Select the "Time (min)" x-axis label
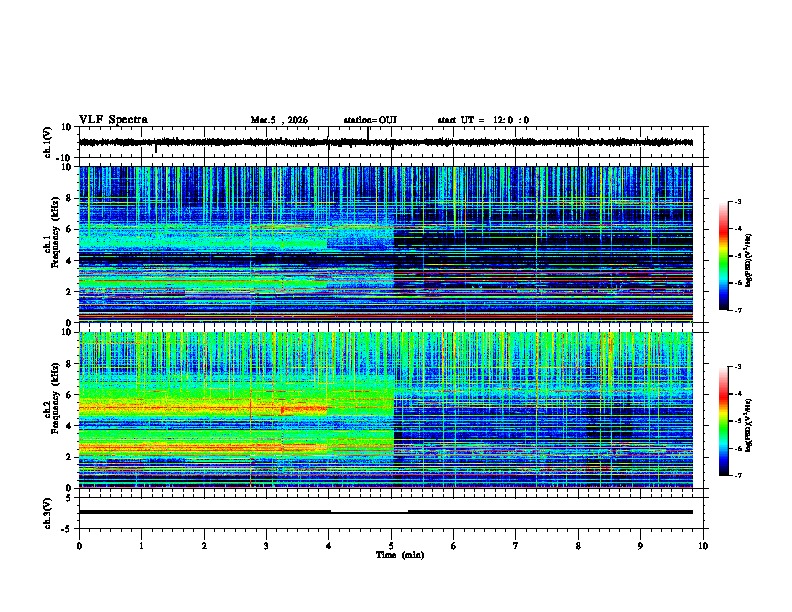The width and height of the screenshot is (792, 612). (x=400, y=555)
